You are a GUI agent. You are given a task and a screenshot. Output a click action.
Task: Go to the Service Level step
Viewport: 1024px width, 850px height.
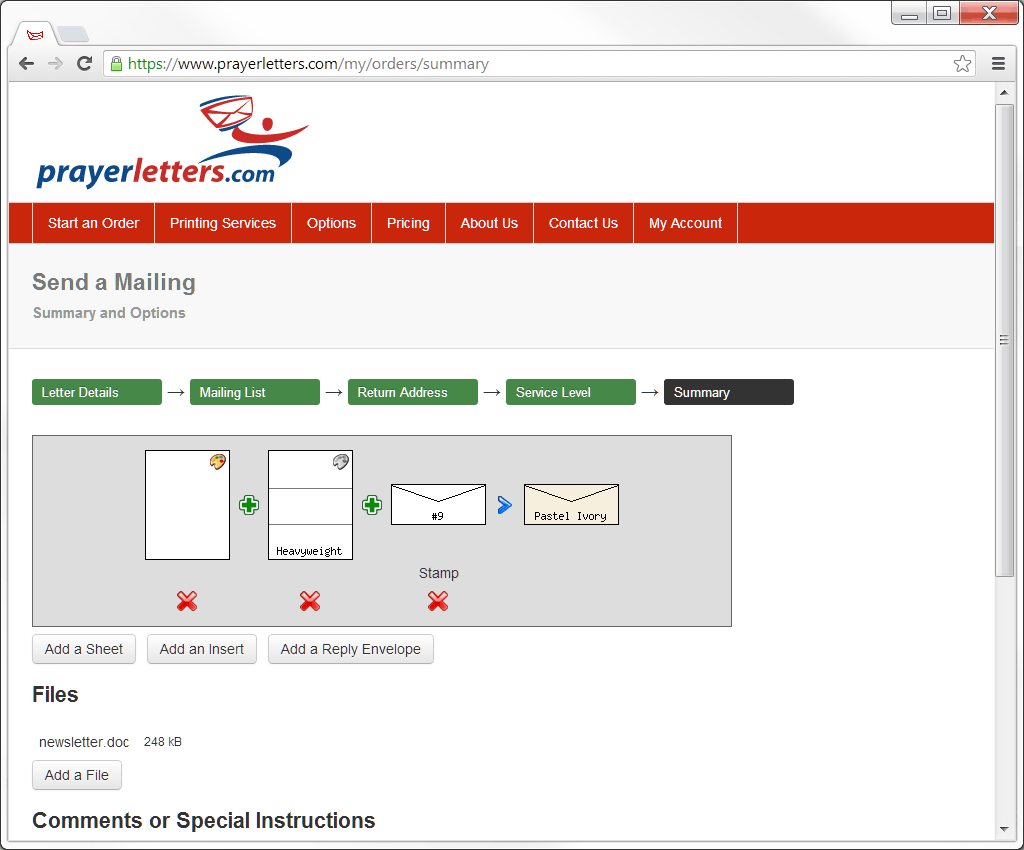pos(571,392)
